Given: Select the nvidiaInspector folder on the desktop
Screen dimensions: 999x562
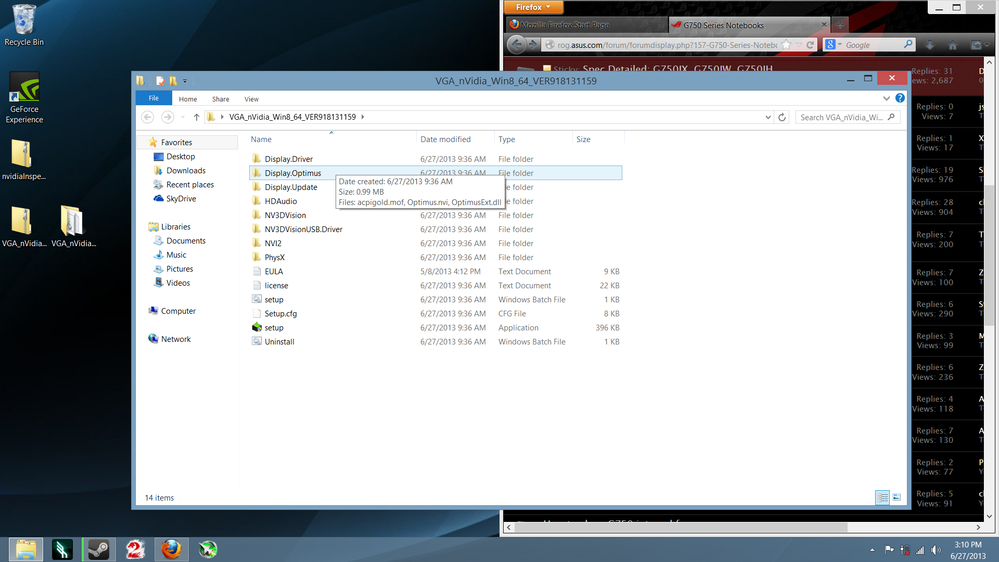Looking at the screenshot, I should coord(24,161).
